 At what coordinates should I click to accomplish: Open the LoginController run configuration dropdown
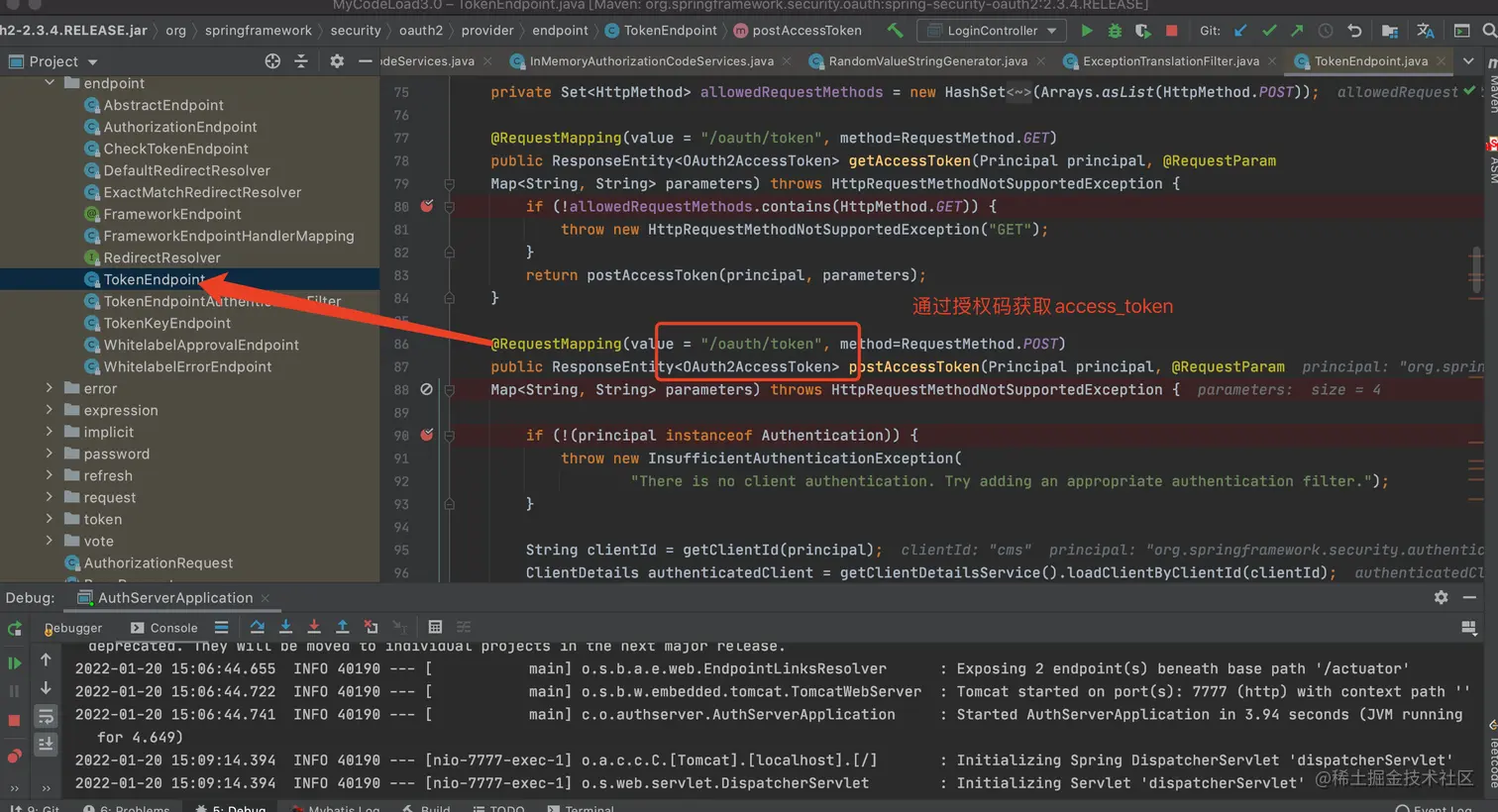coord(992,31)
